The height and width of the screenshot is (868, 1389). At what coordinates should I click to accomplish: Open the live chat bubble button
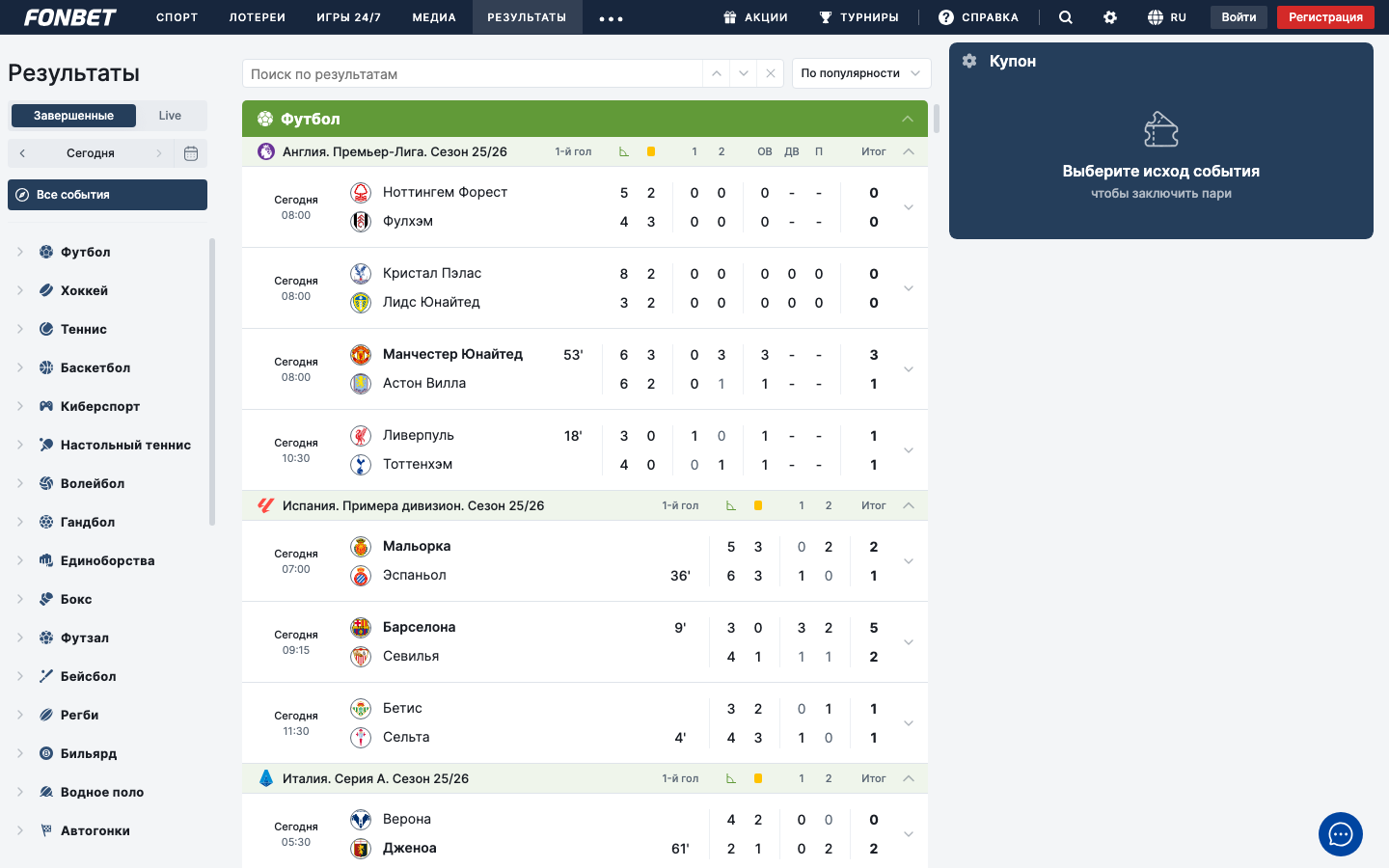click(x=1340, y=834)
